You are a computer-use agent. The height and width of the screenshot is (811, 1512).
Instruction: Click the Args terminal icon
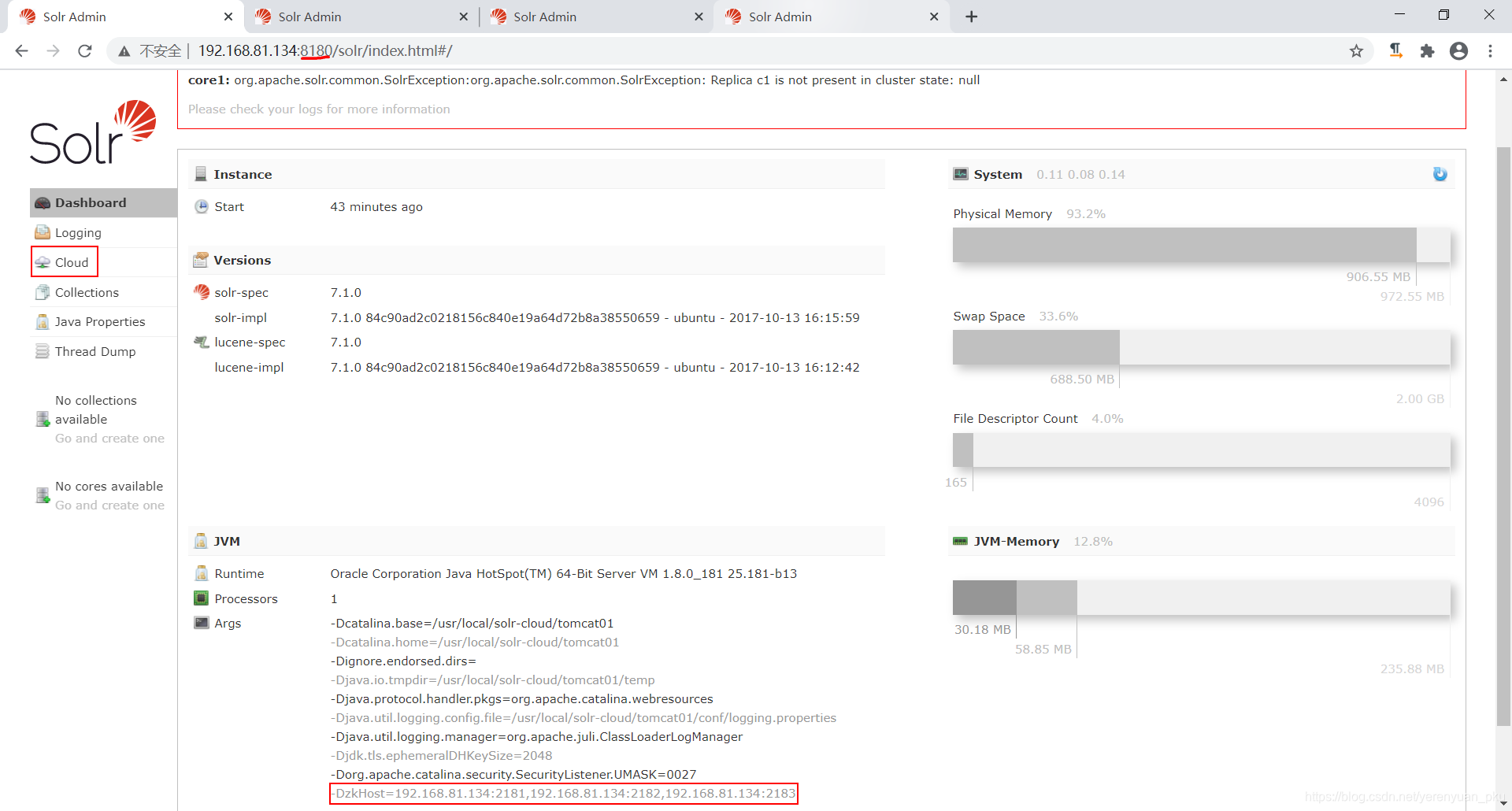(x=201, y=623)
